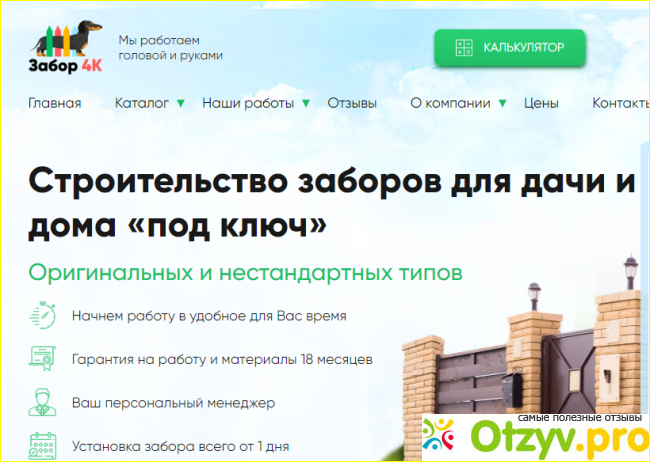Click the calendar icon beside Установка забора
650x462 pixels.
(x=43, y=443)
